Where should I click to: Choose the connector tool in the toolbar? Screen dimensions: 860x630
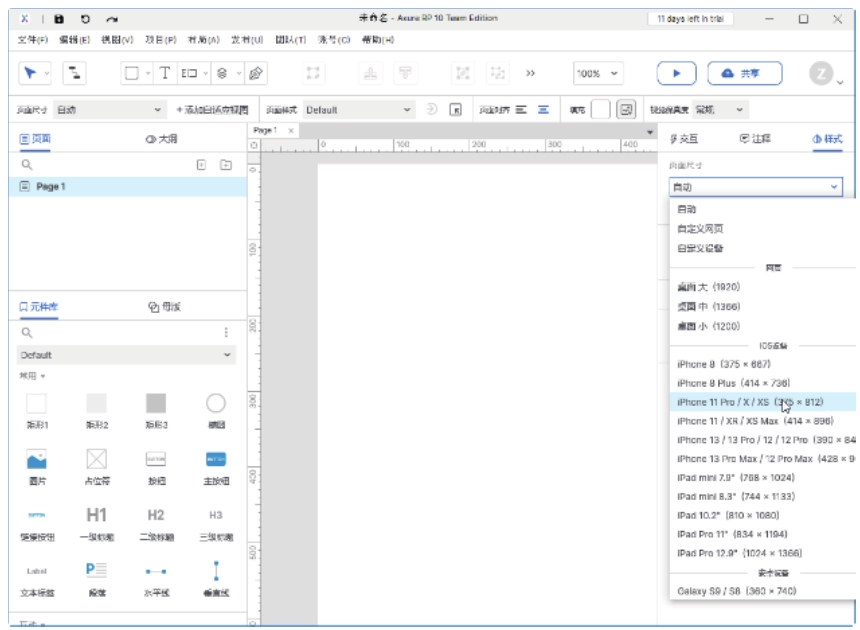tap(76, 73)
